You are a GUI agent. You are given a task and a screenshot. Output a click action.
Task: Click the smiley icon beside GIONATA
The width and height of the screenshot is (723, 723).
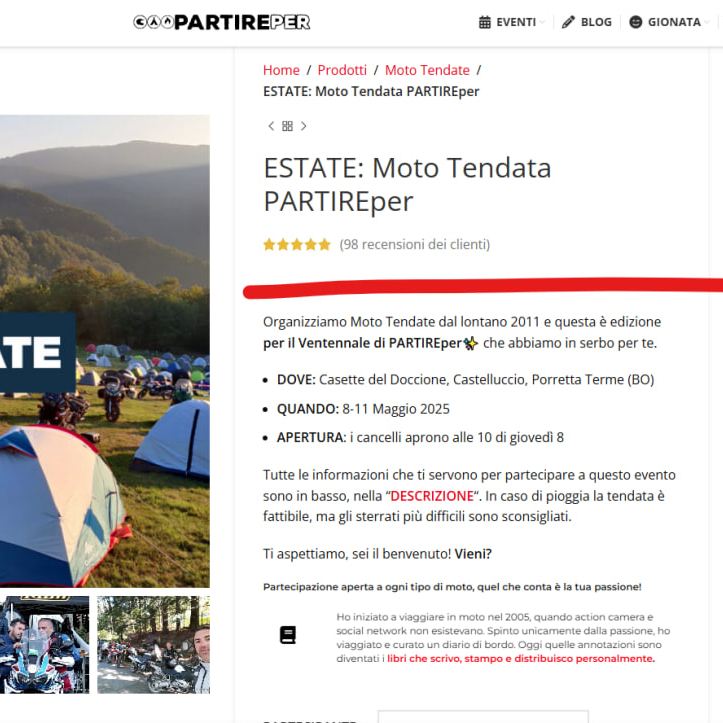(x=635, y=22)
